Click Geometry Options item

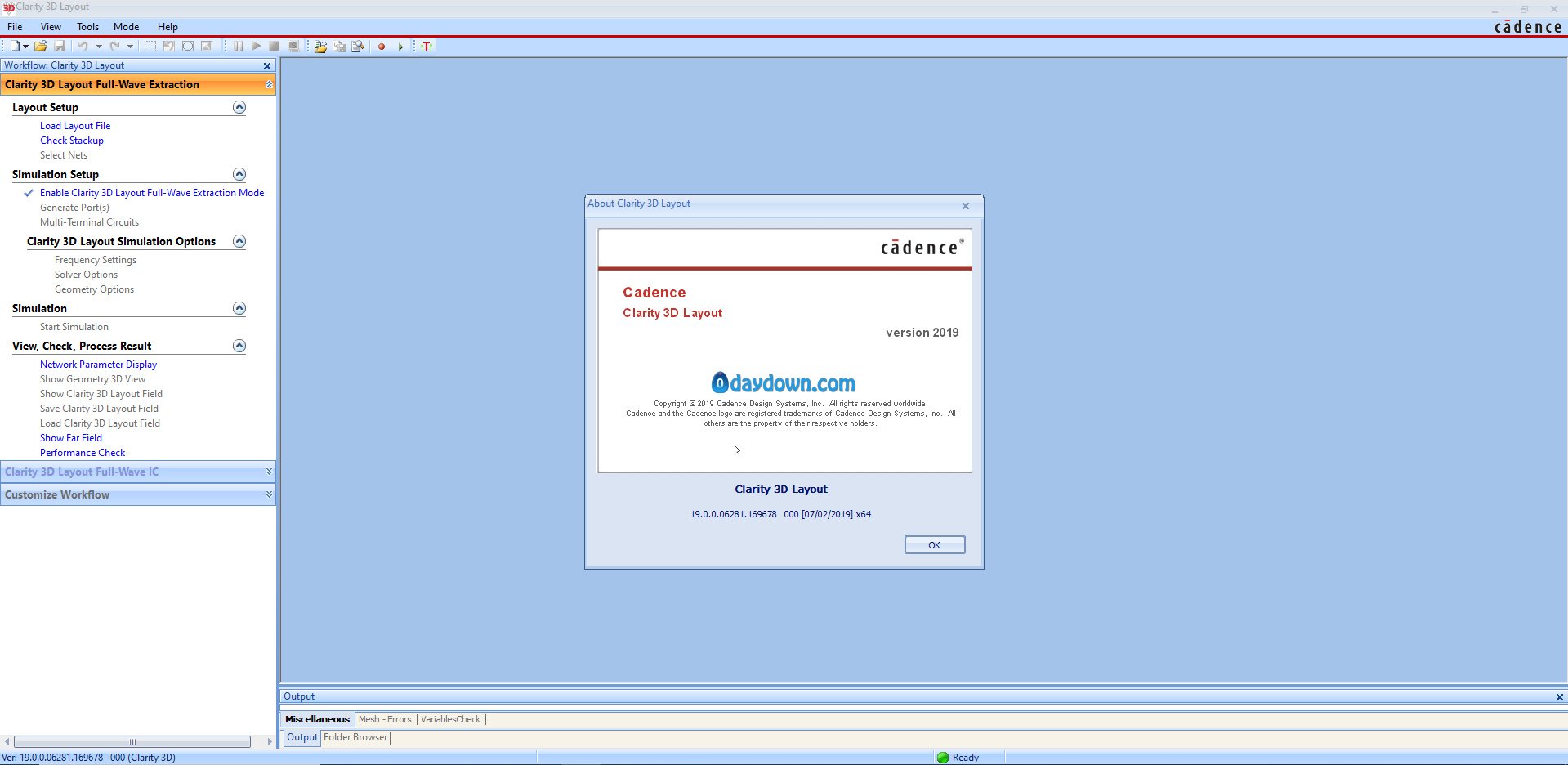point(94,289)
